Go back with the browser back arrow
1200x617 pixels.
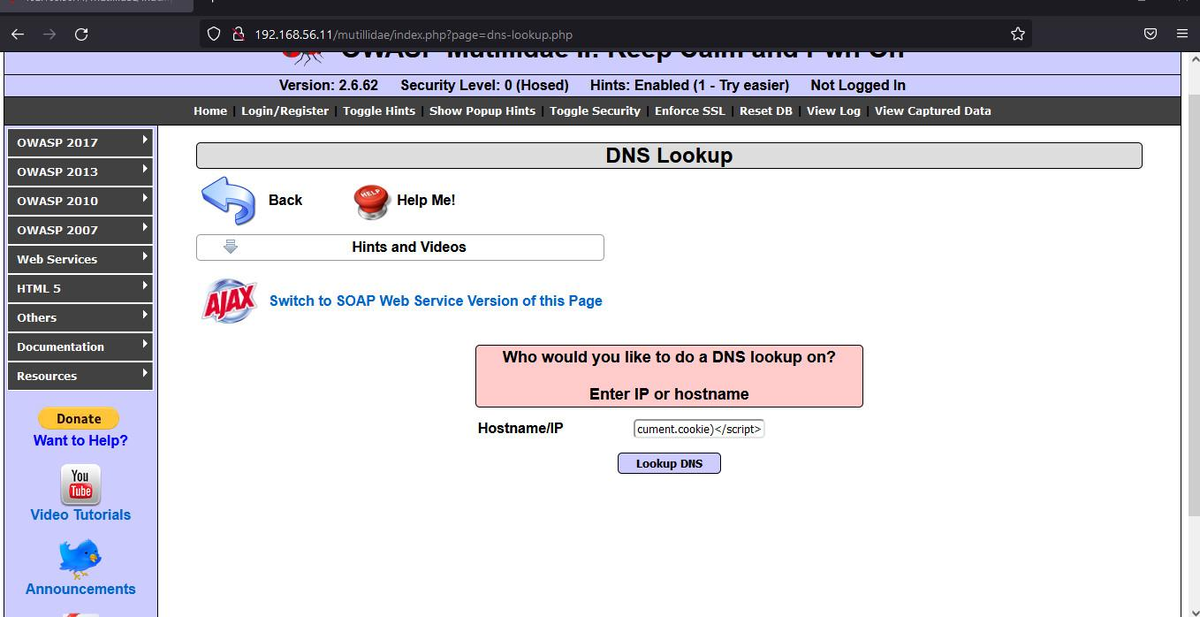[17, 34]
